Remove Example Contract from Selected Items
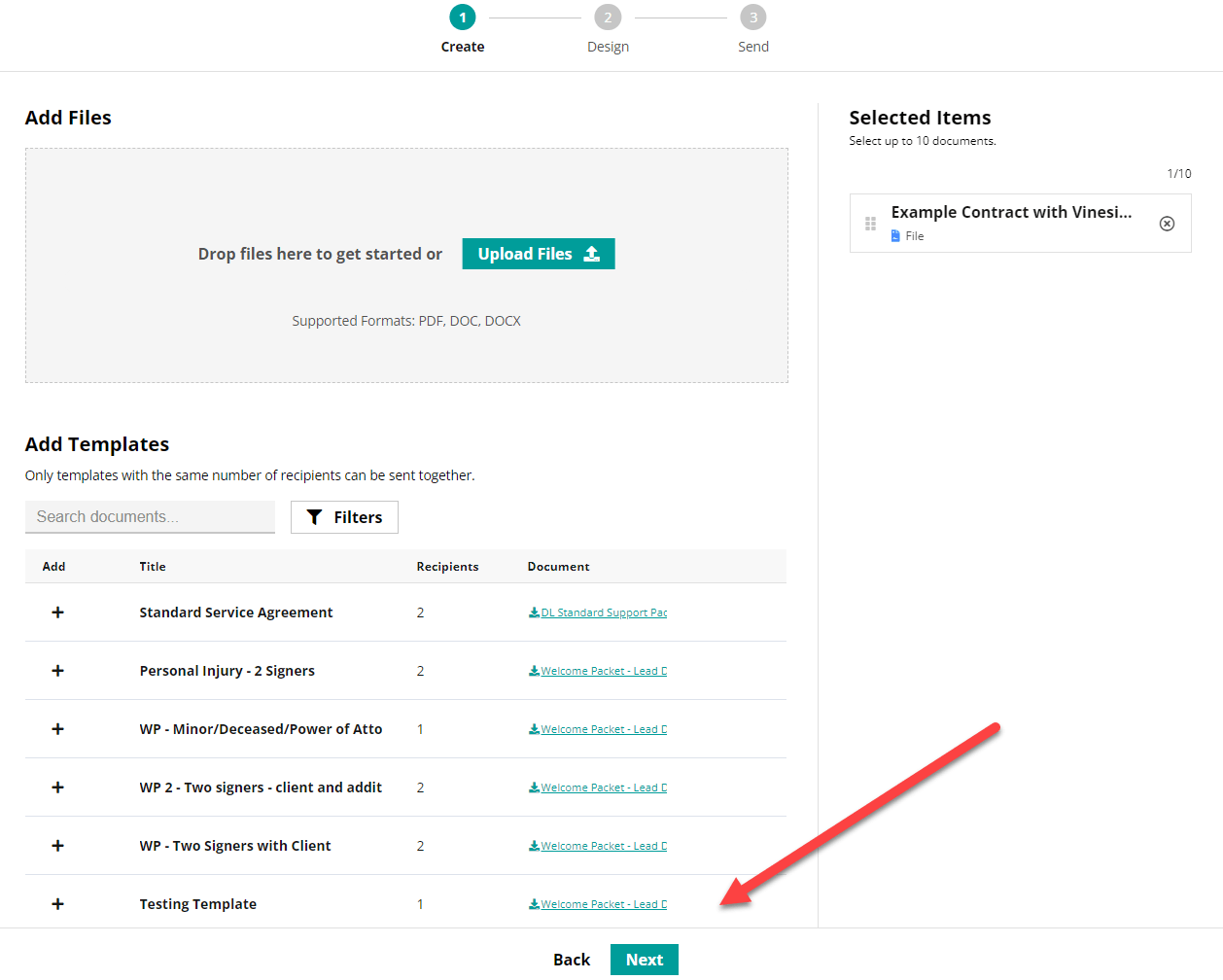1223x980 pixels. tap(1167, 223)
